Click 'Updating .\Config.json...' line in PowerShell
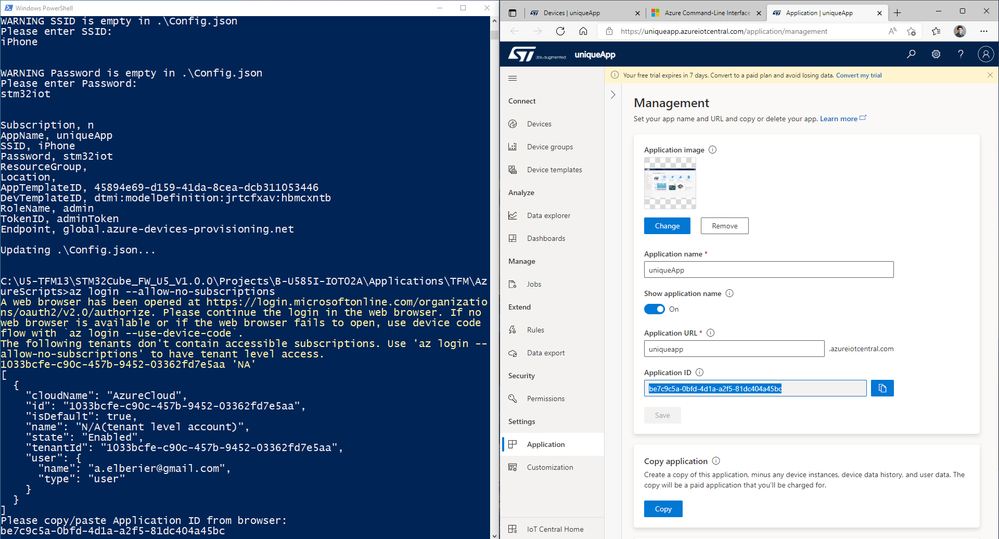The height and width of the screenshot is (539, 999). [78, 250]
